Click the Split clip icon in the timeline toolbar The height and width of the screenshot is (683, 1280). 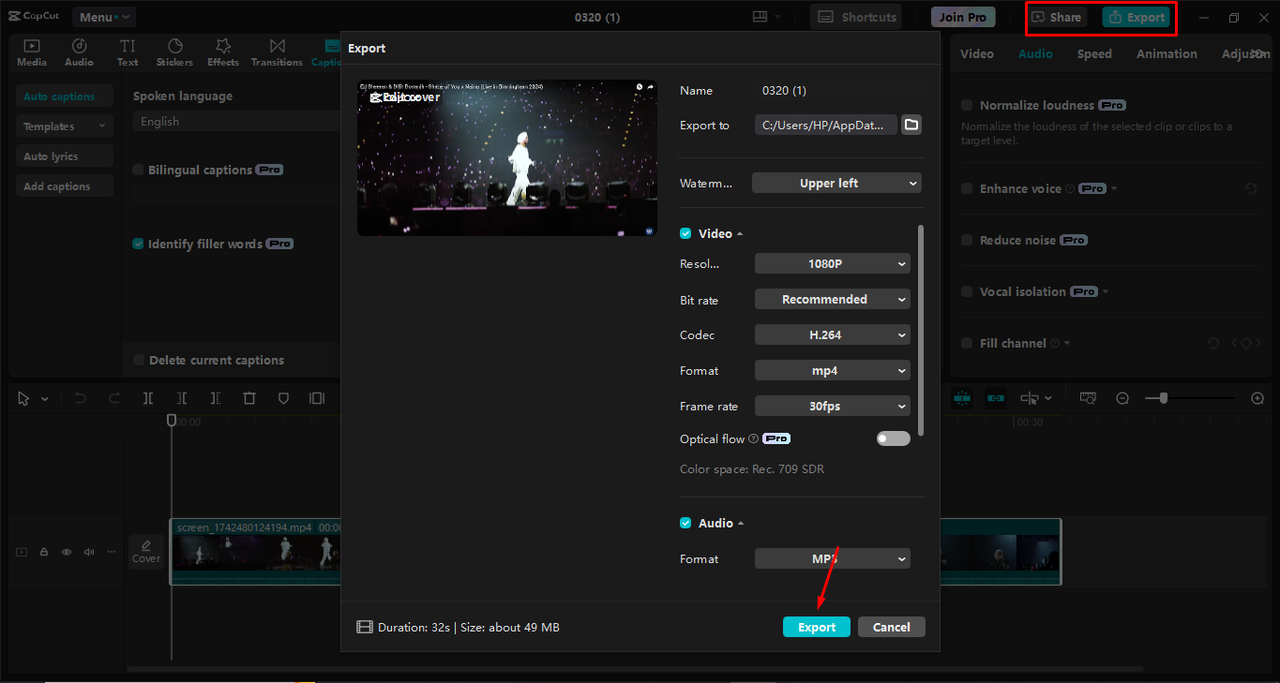148,398
